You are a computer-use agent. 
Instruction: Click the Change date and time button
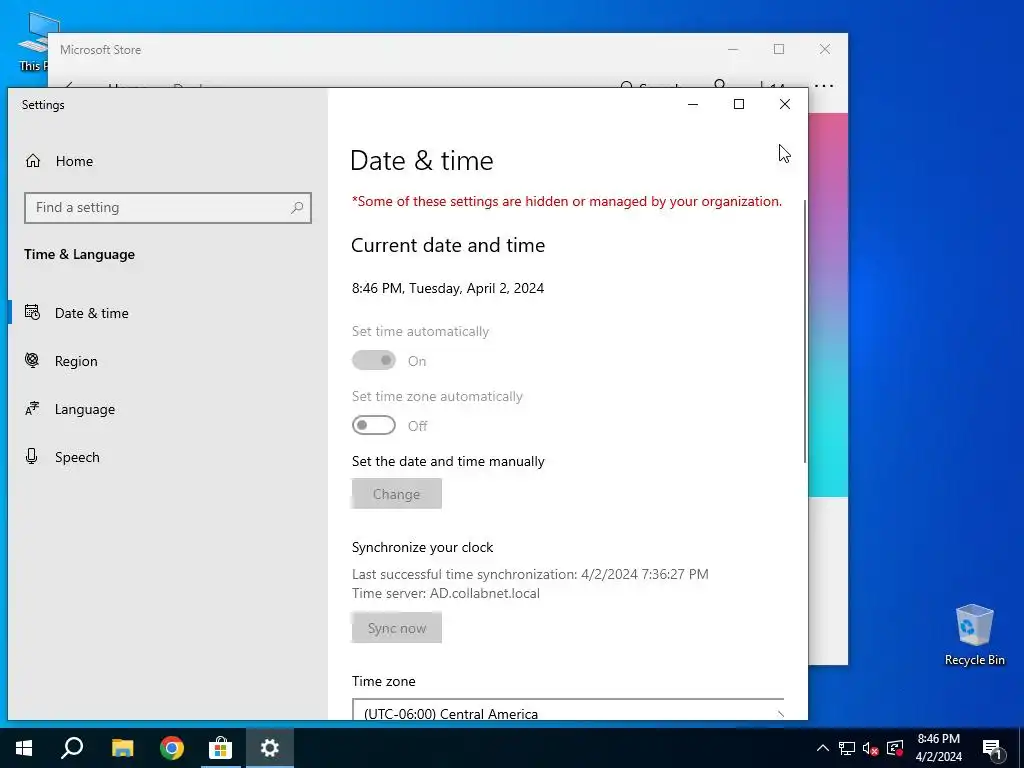tap(396, 494)
